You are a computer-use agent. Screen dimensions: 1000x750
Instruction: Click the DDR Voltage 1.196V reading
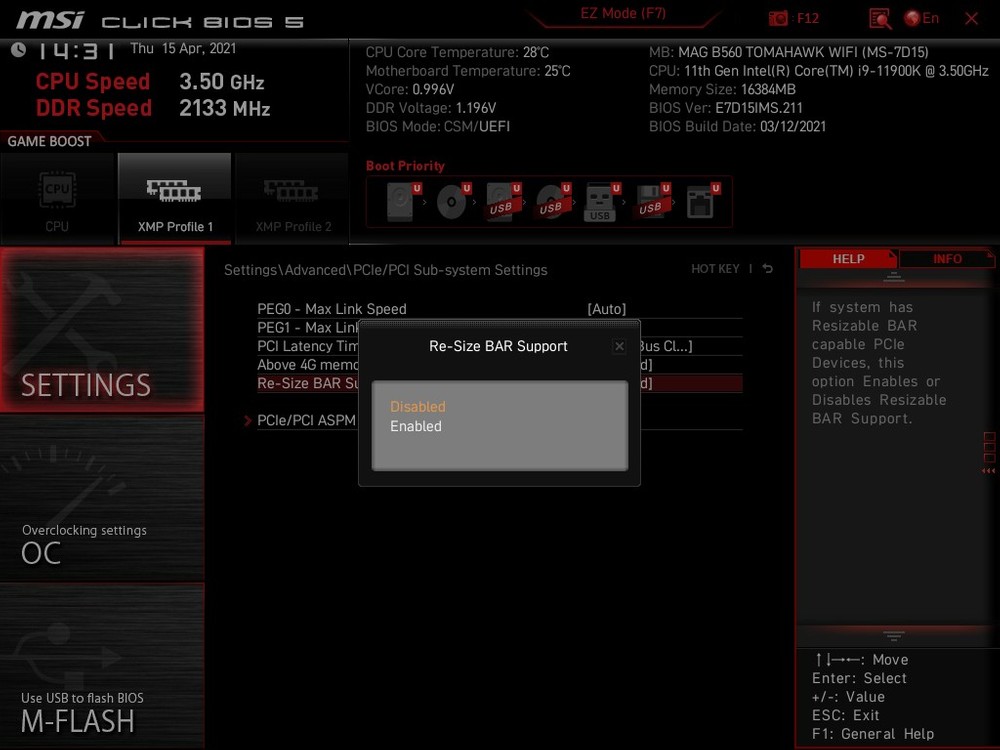coord(430,108)
